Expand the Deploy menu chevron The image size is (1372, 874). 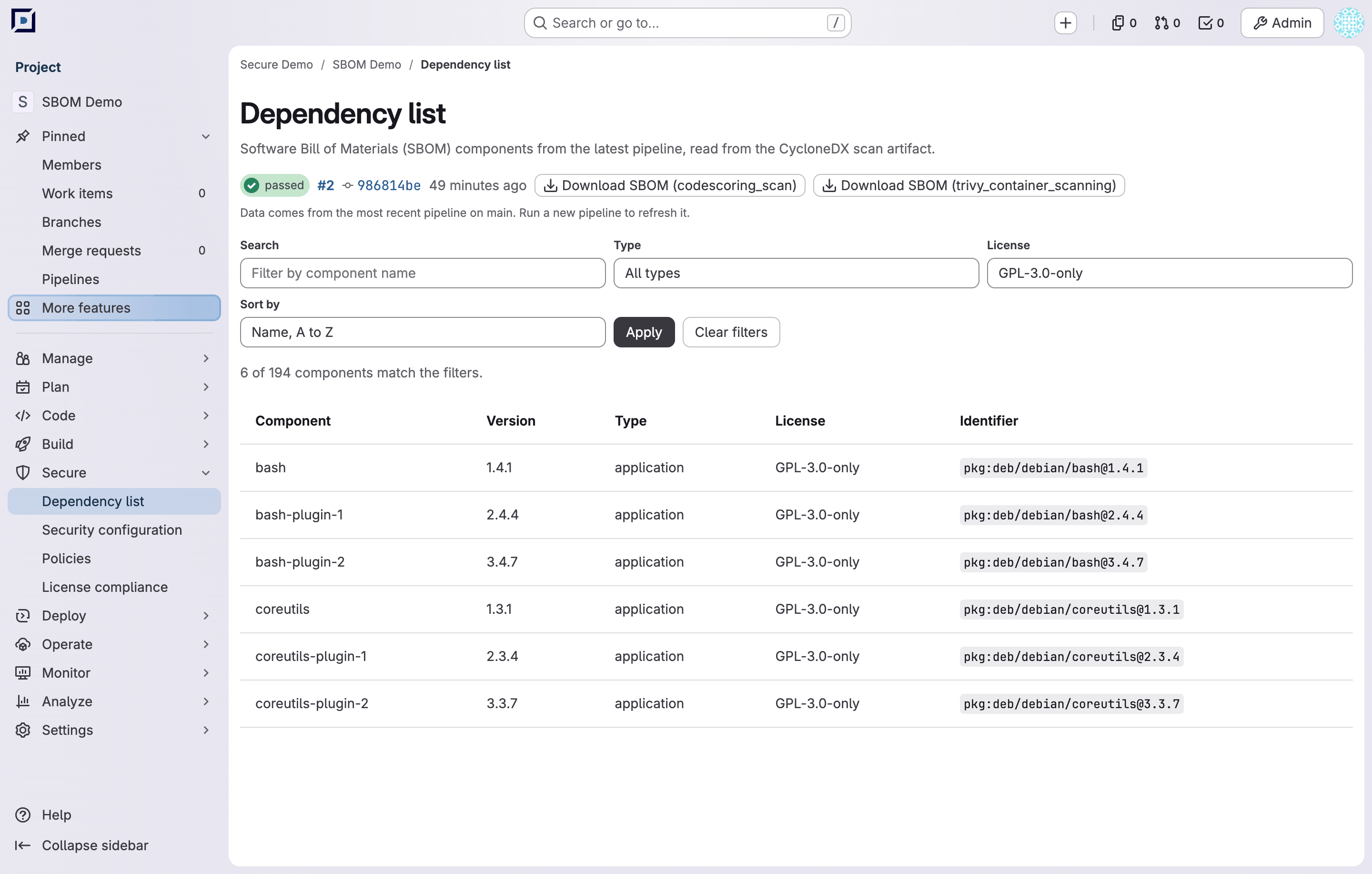[206, 616]
